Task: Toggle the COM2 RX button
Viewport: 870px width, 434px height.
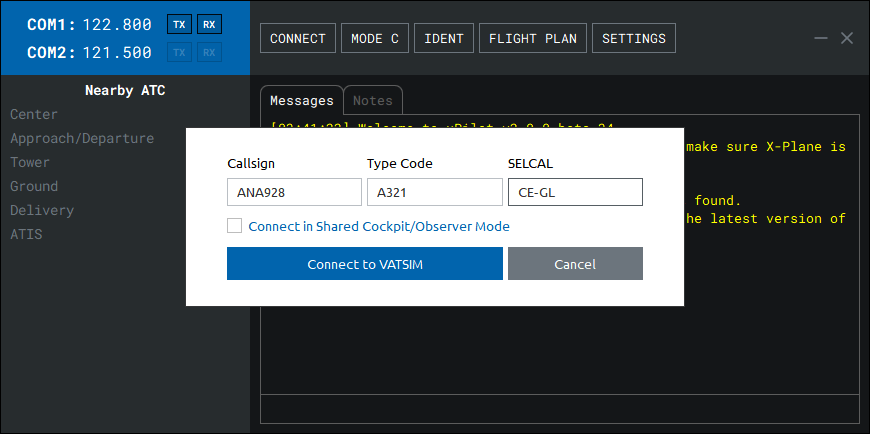Action: pyautogui.click(x=209, y=53)
